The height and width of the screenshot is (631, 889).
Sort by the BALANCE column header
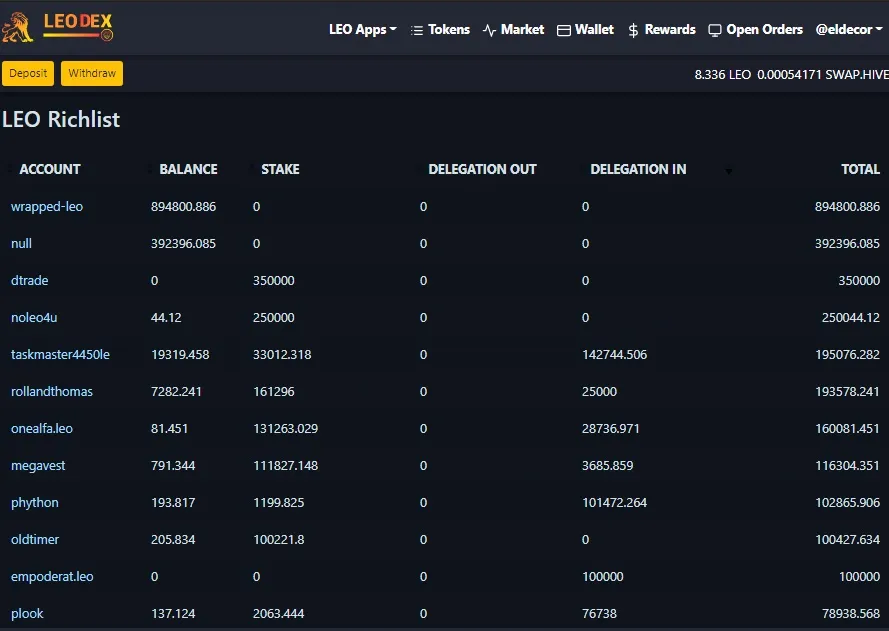pyautogui.click(x=188, y=169)
